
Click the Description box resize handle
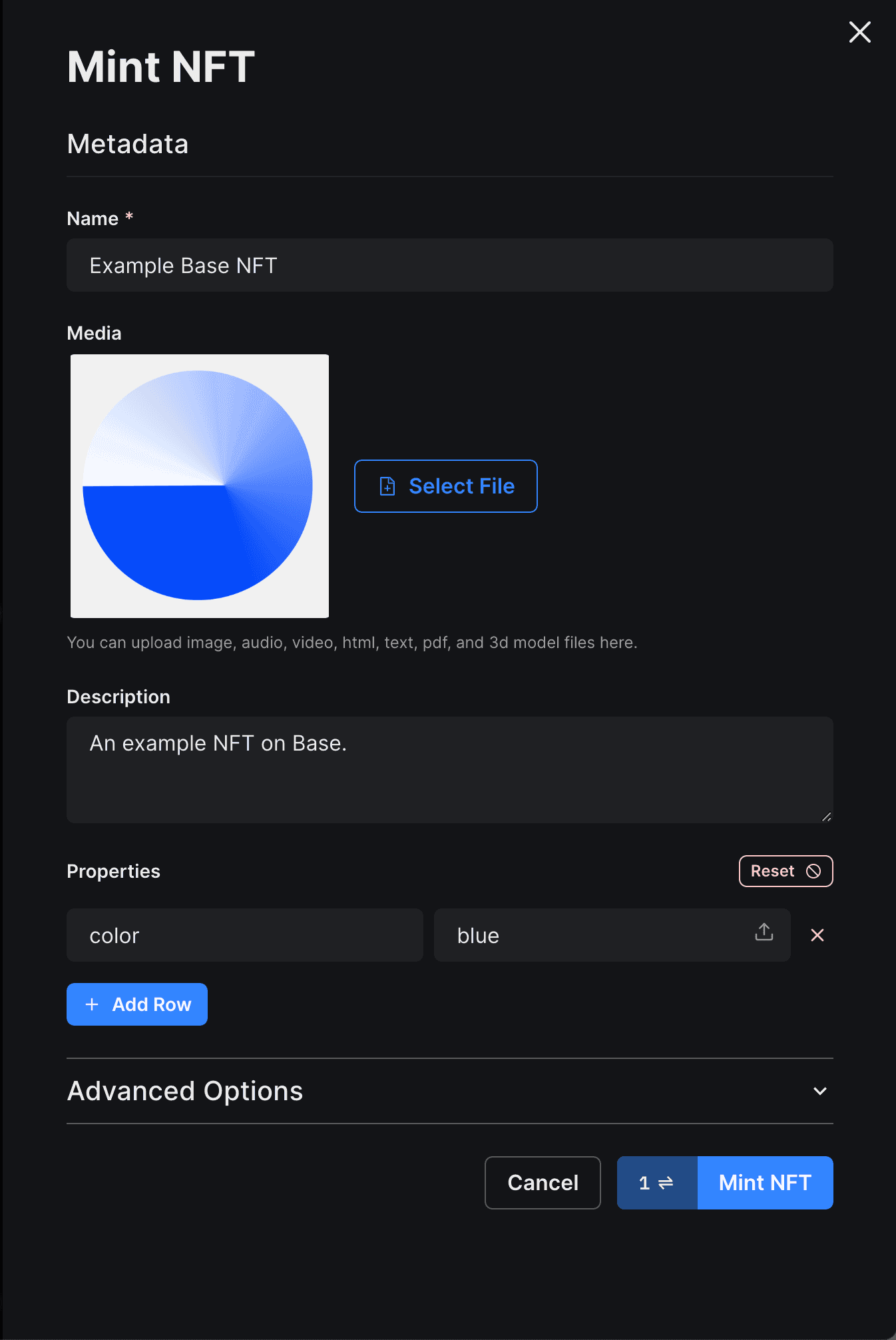(826, 817)
